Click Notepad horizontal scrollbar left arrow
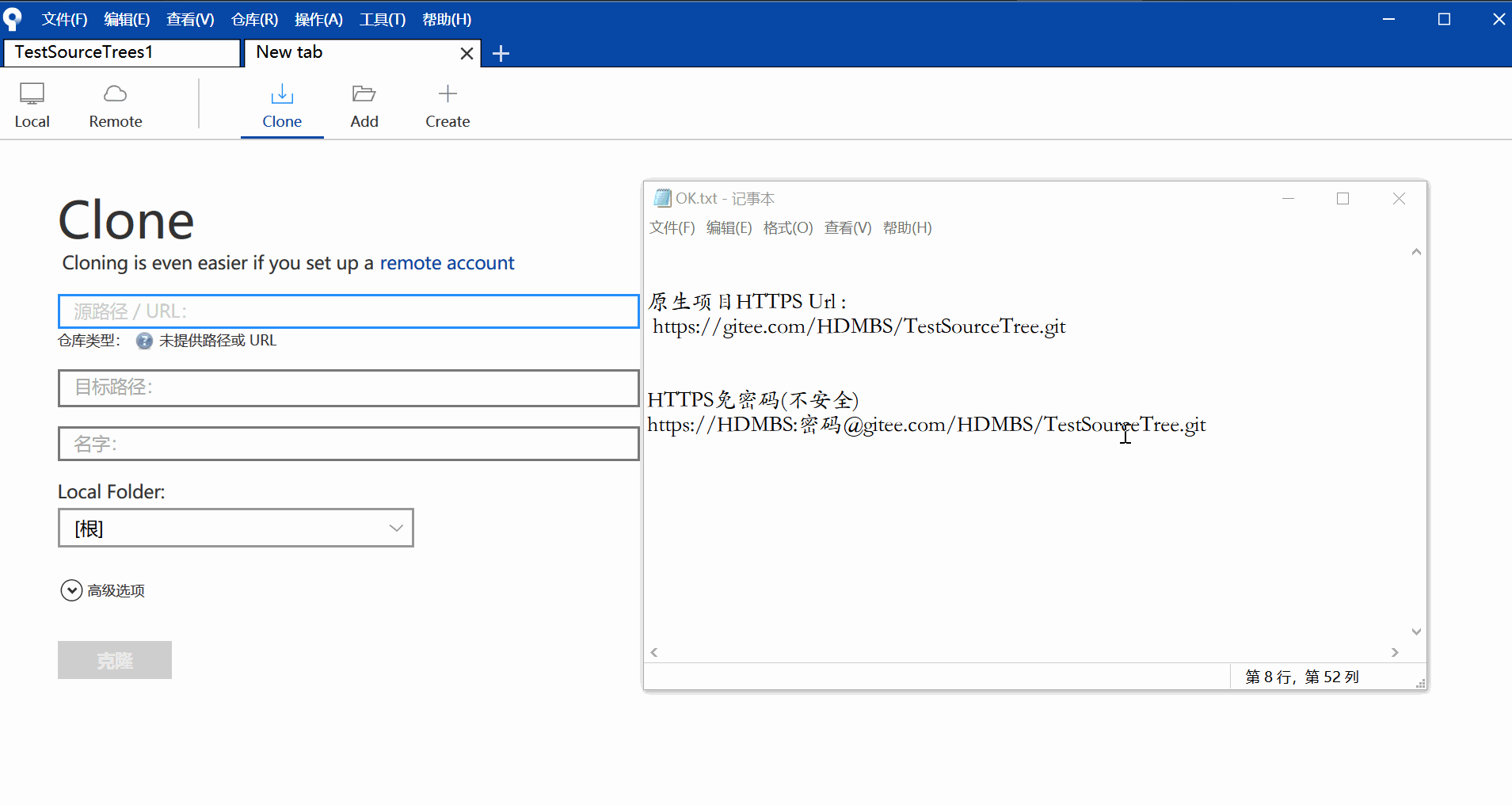This screenshot has height=805, width=1512. coord(654,652)
